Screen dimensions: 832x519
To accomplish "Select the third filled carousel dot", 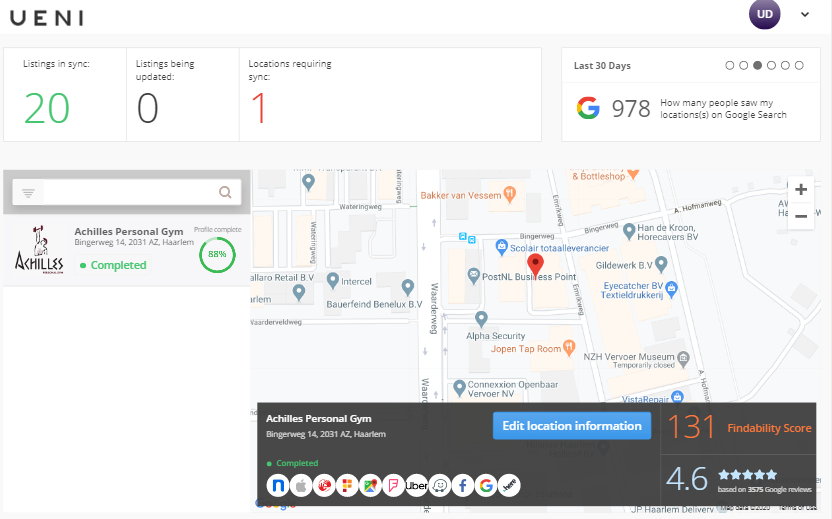I will pyautogui.click(x=757, y=65).
